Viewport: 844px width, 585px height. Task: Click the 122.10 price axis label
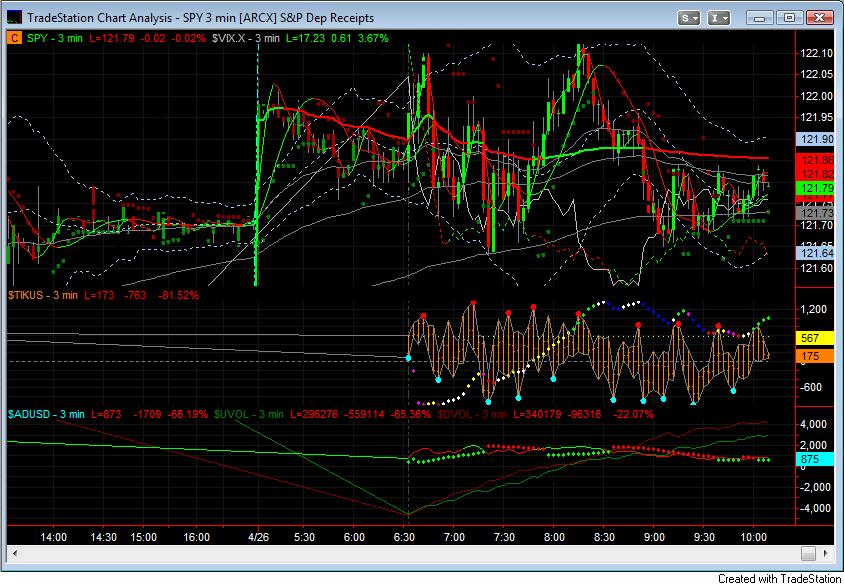point(816,53)
